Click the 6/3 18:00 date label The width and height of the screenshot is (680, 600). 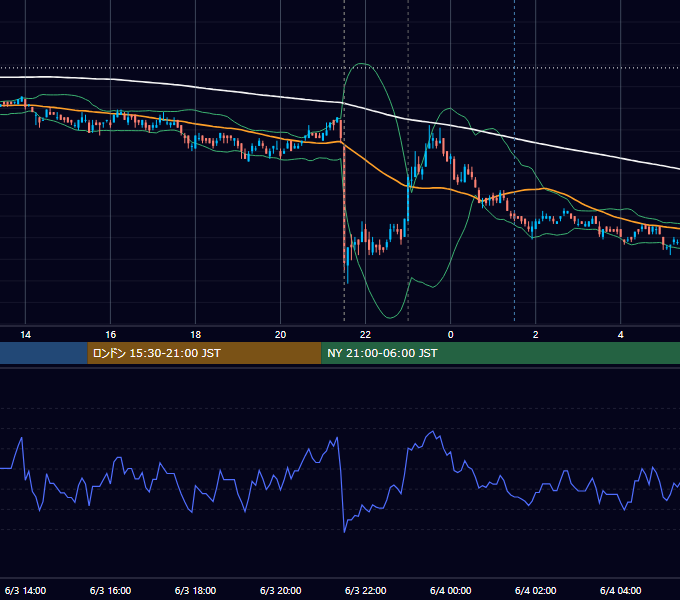tap(196, 590)
